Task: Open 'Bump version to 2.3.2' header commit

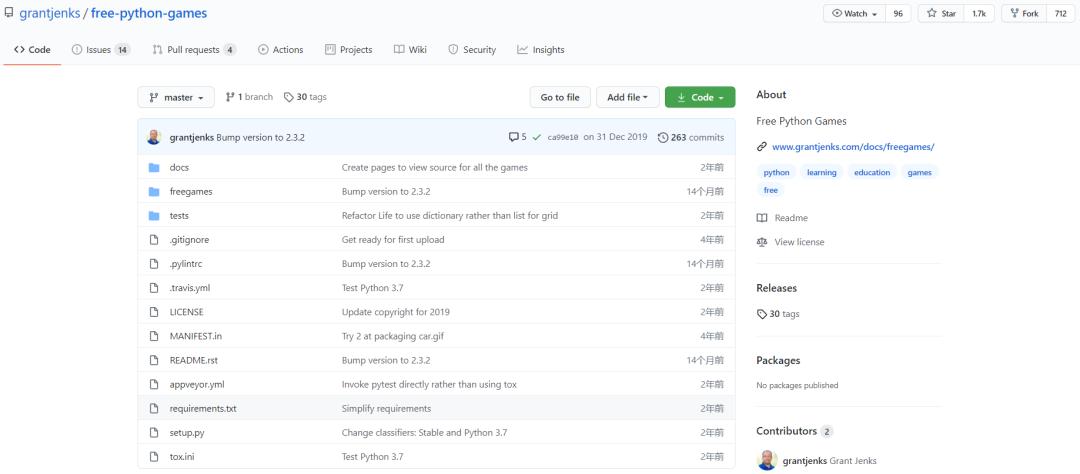Action: pyautogui.click(x=260, y=138)
